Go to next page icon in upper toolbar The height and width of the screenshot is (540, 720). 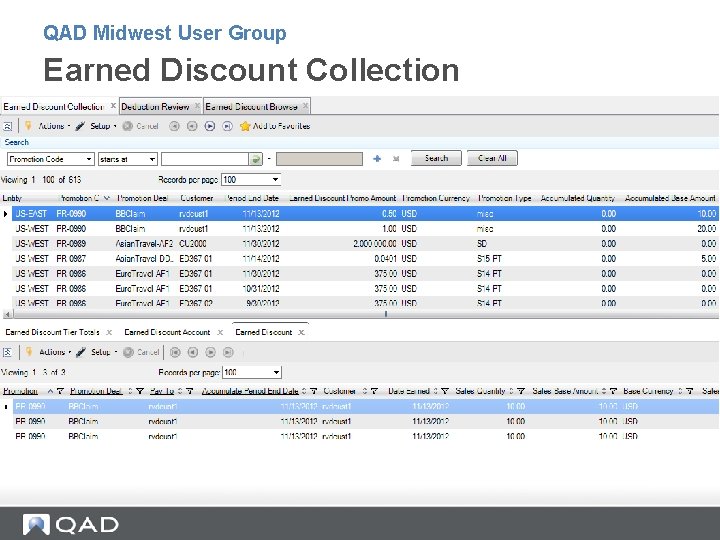tap(210, 126)
